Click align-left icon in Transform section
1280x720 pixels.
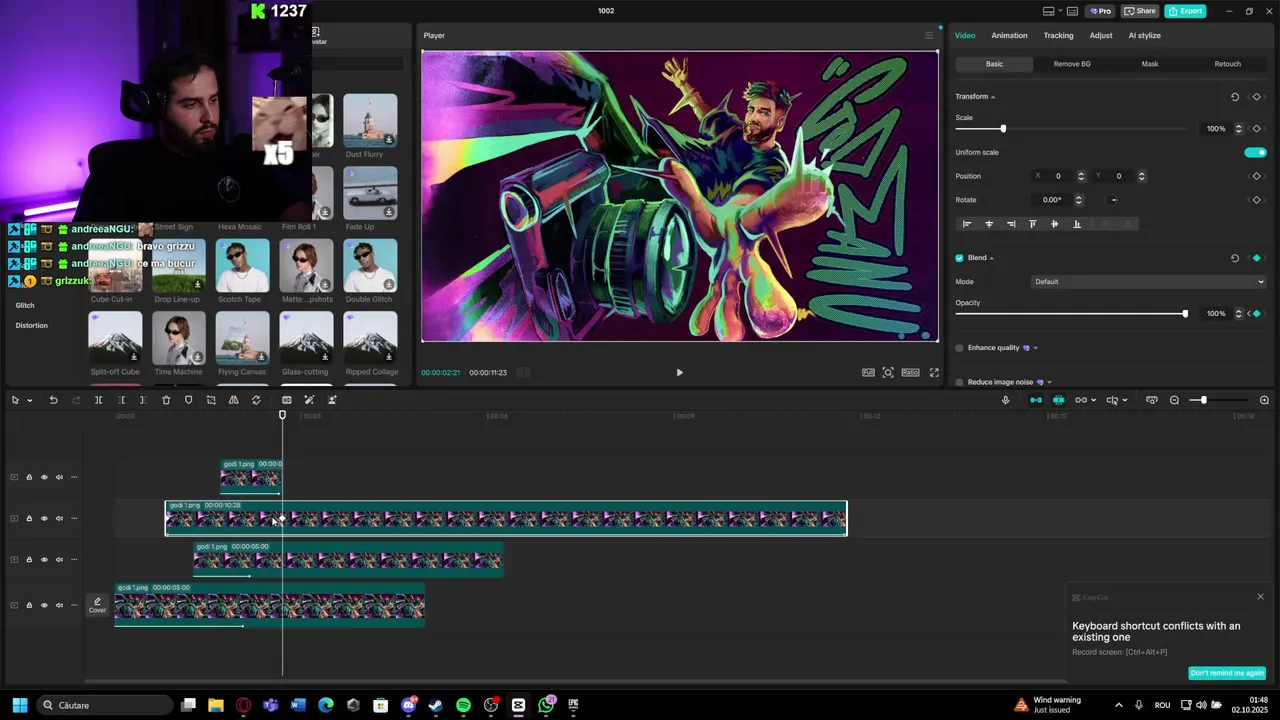tap(966, 224)
